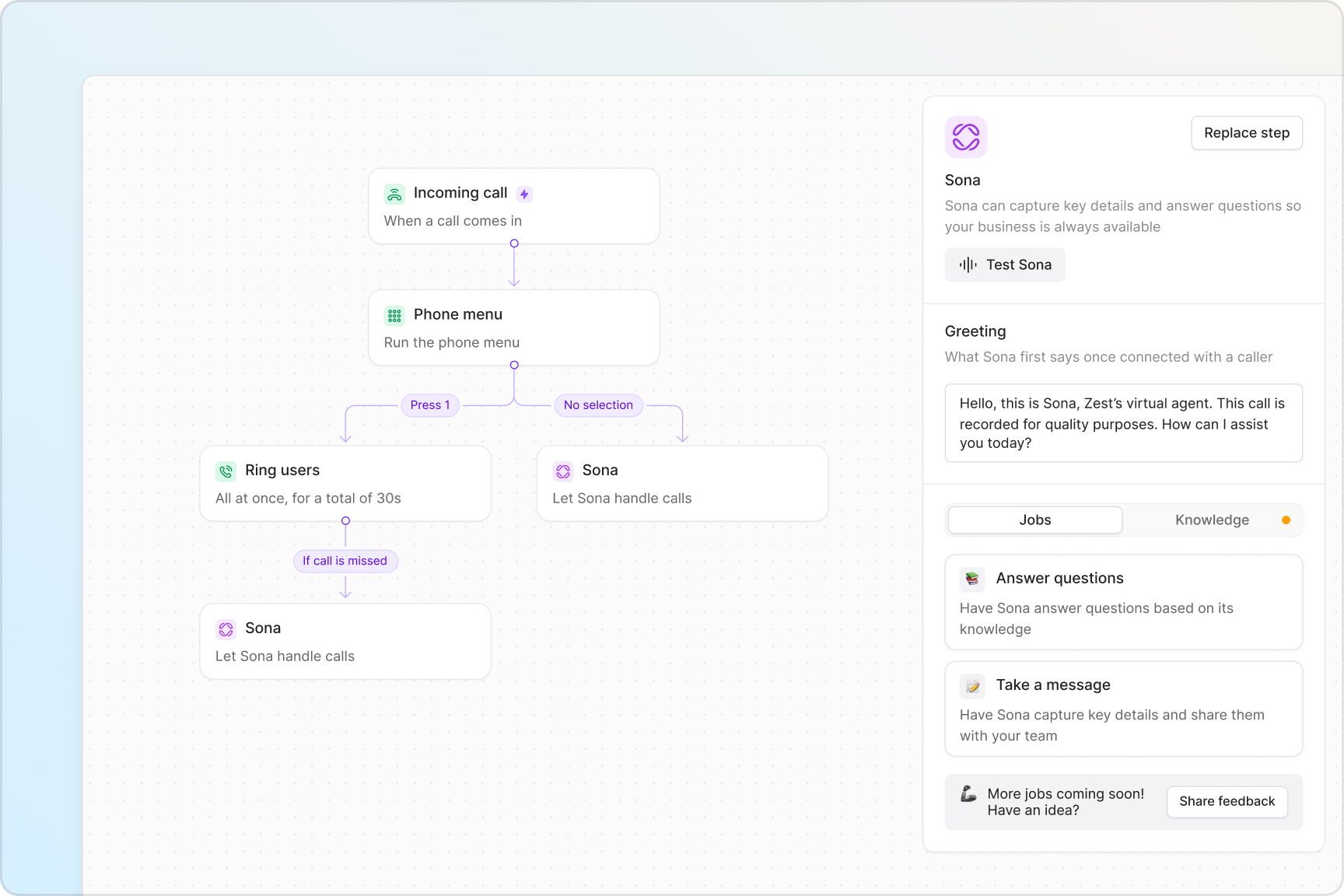
Task: Click the waveform icon on Test Sona
Action: pos(968,264)
